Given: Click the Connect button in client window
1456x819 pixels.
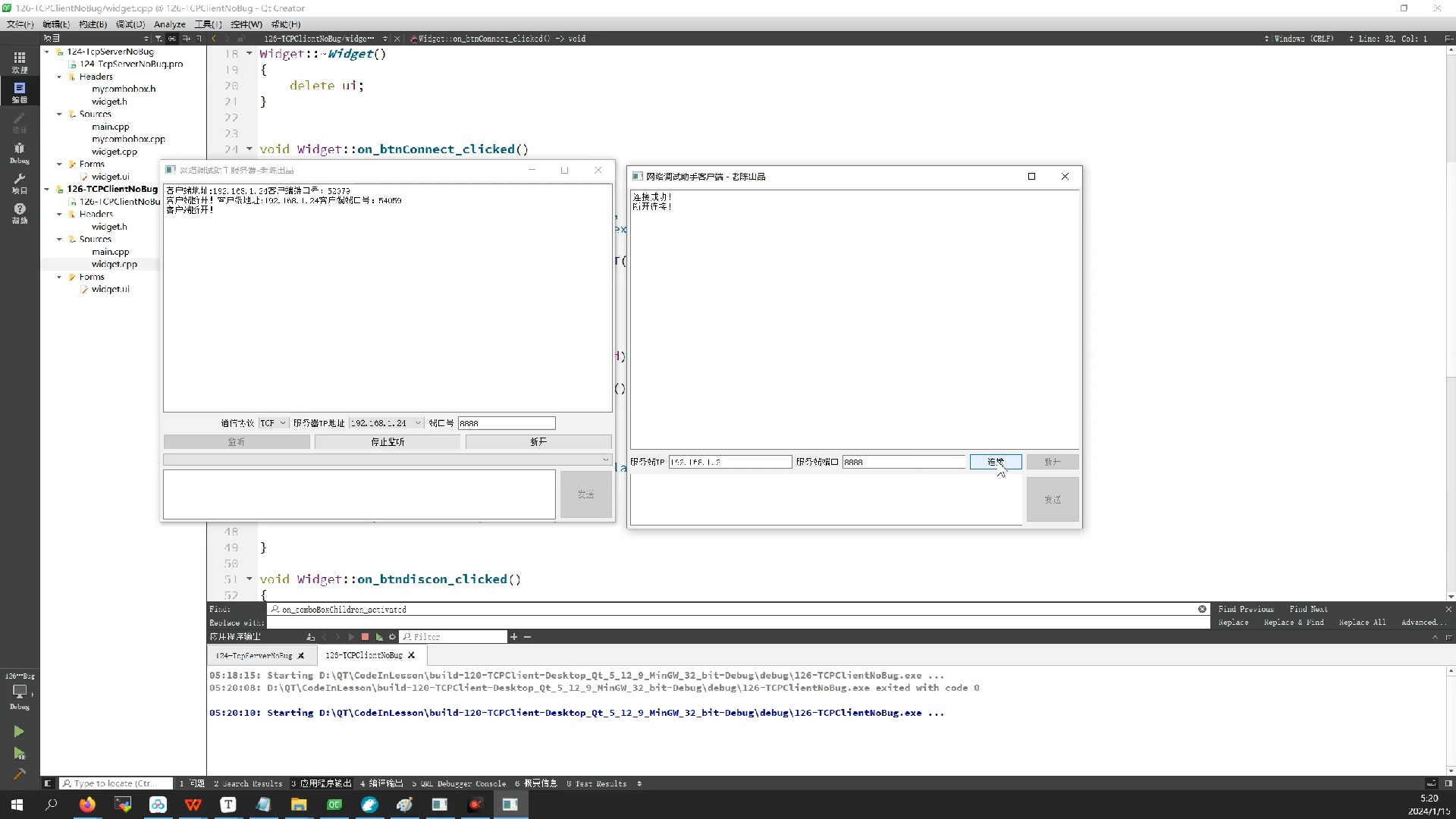Looking at the screenshot, I should coord(996,462).
